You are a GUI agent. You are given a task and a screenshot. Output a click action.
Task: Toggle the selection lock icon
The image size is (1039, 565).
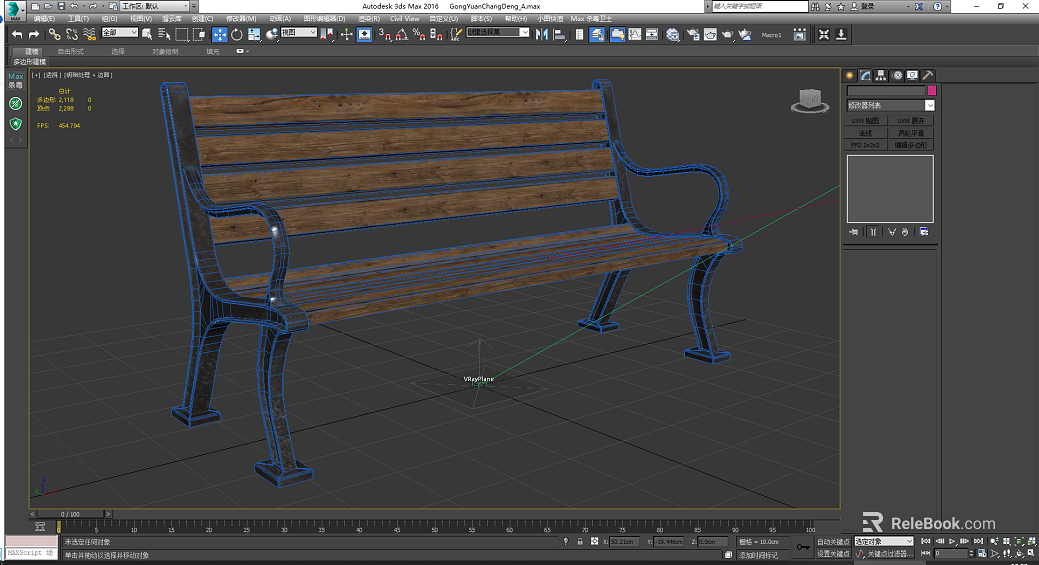coord(580,541)
